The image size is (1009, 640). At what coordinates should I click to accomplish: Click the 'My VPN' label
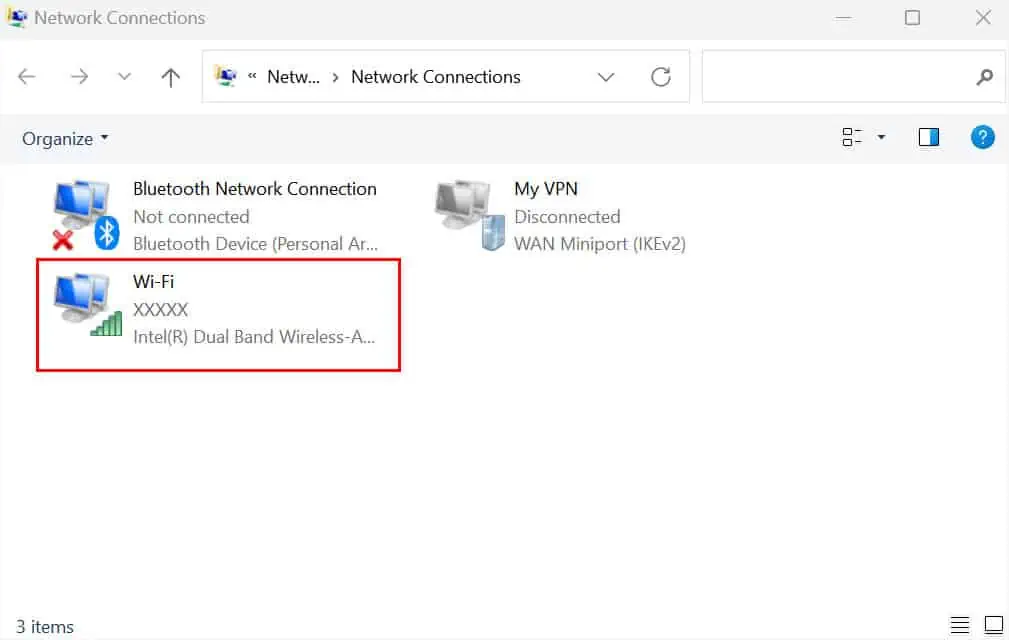coord(546,189)
